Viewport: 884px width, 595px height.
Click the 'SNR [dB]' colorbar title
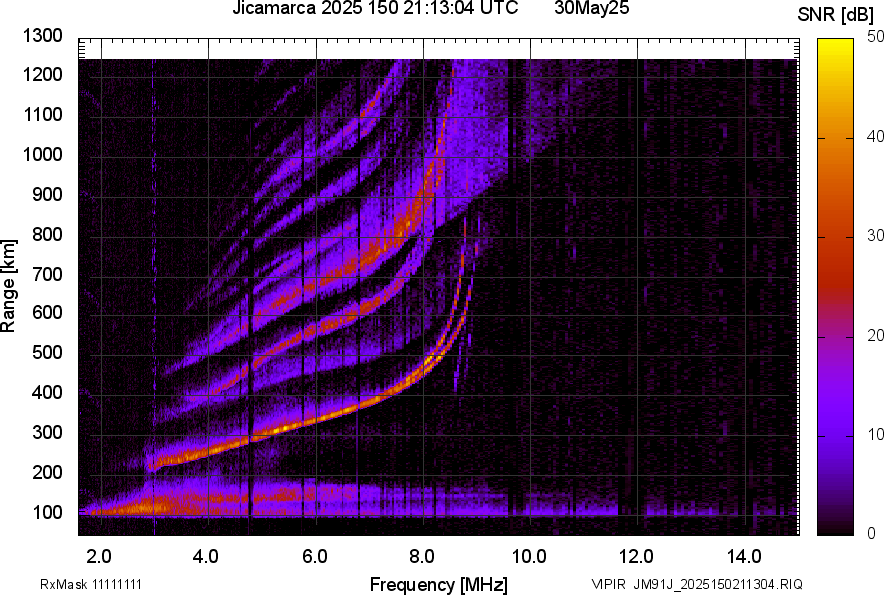pos(835,15)
